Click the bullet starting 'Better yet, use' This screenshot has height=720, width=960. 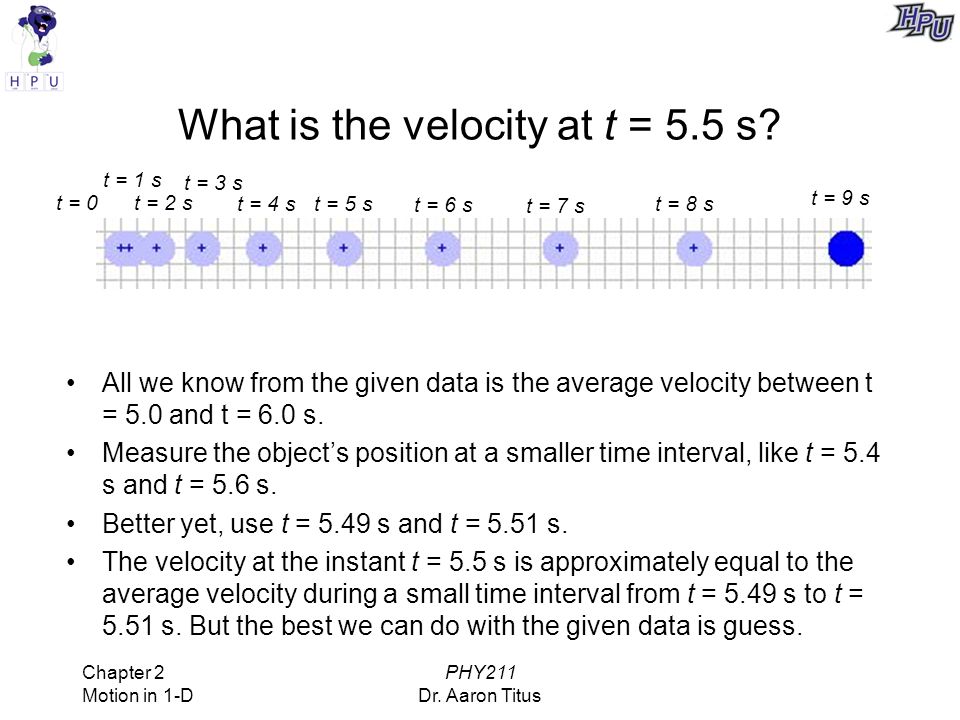point(334,523)
